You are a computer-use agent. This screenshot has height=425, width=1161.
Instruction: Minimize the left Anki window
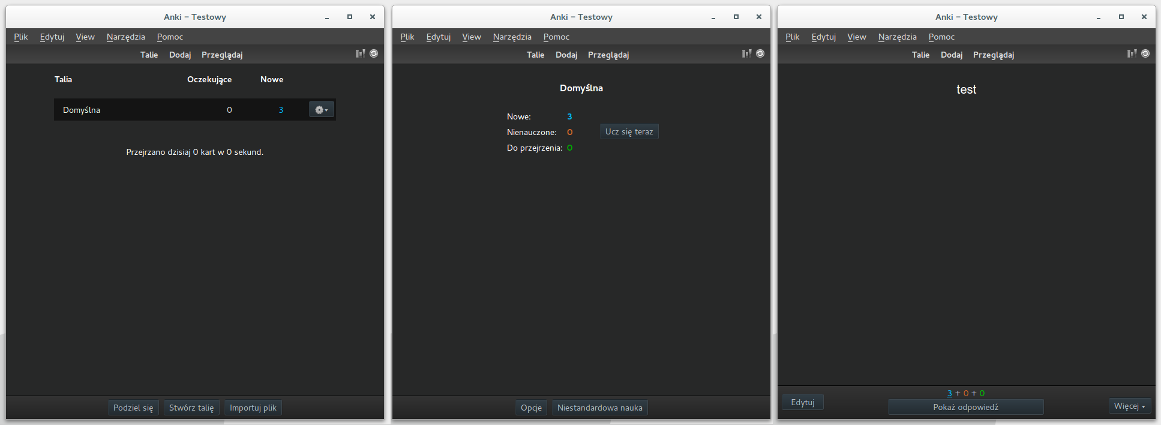327,16
